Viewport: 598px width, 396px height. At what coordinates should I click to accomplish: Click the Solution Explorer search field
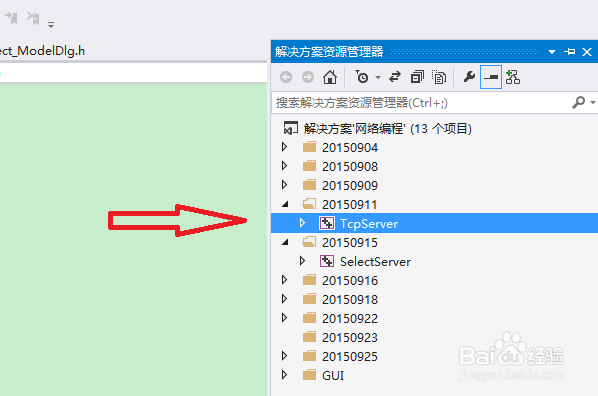pyautogui.click(x=420, y=103)
